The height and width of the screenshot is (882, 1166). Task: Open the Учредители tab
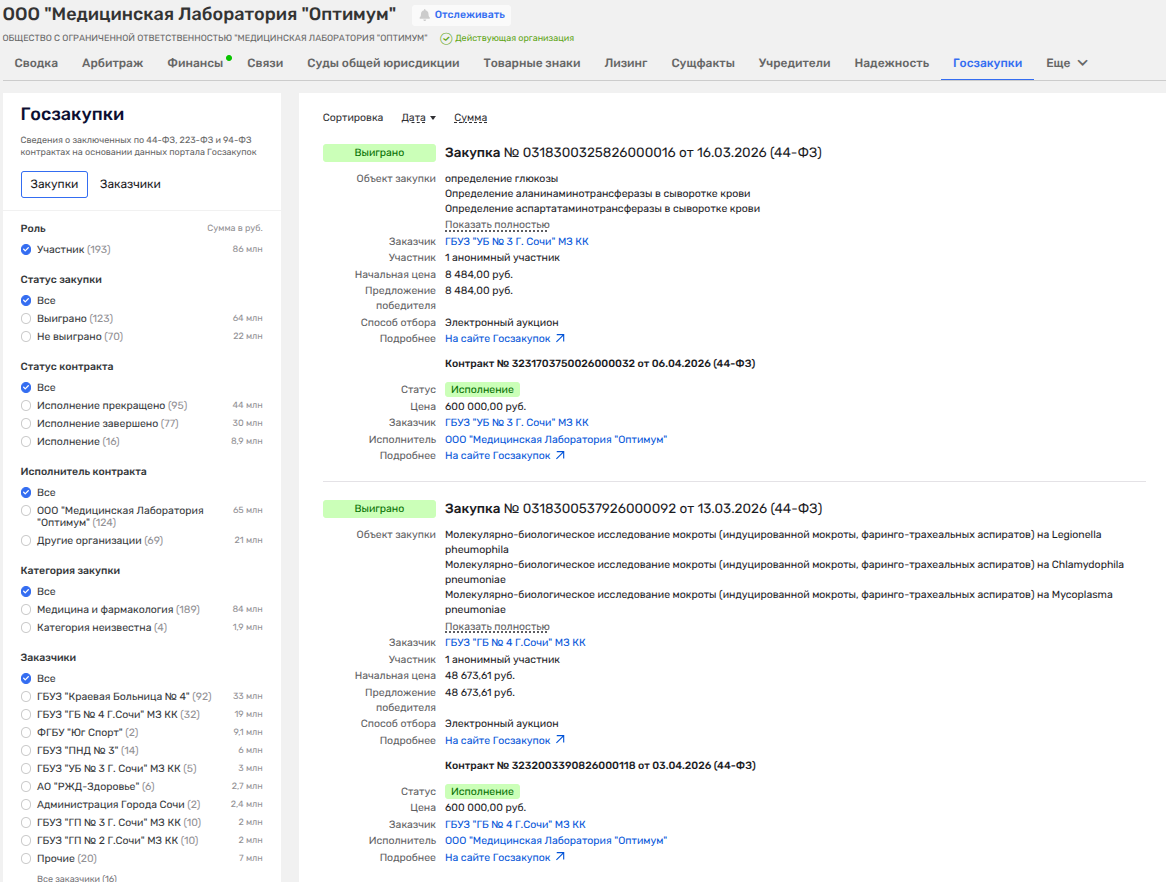[x=794, y=63]
